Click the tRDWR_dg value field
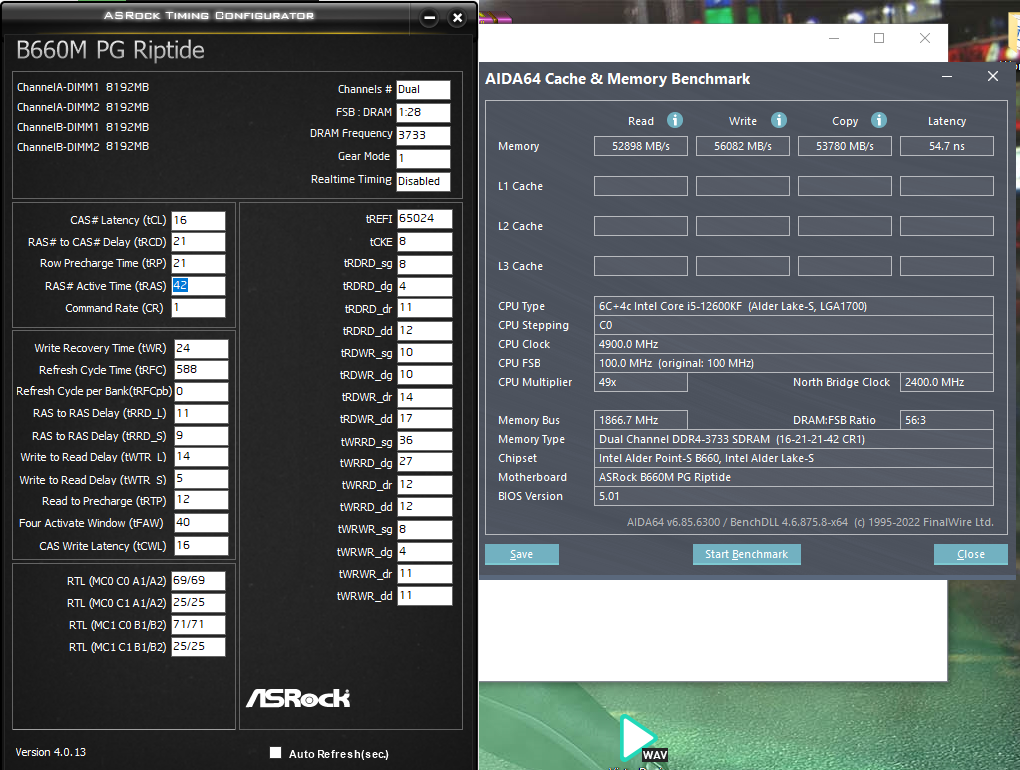This screenshot has height=770, width=1020. click(x=425, y=375)
